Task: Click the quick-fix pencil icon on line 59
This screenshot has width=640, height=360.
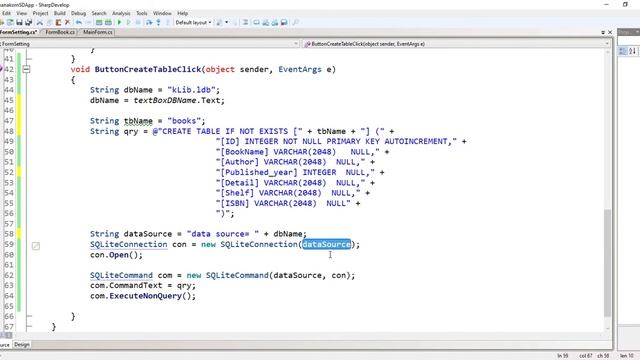Action: [x=36, y=246]
